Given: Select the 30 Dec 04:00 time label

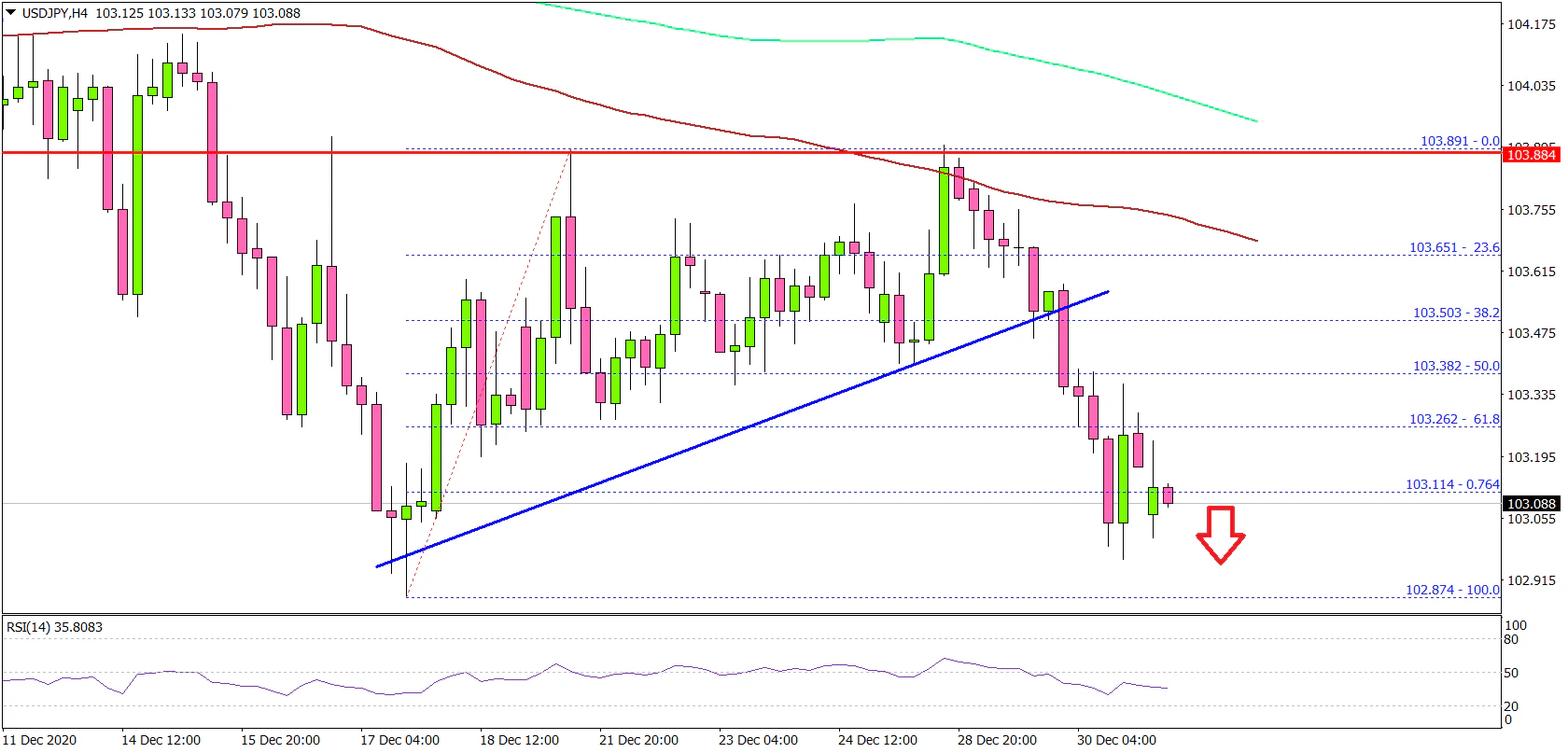Looking at the screenshot, I should (1116, 740).
